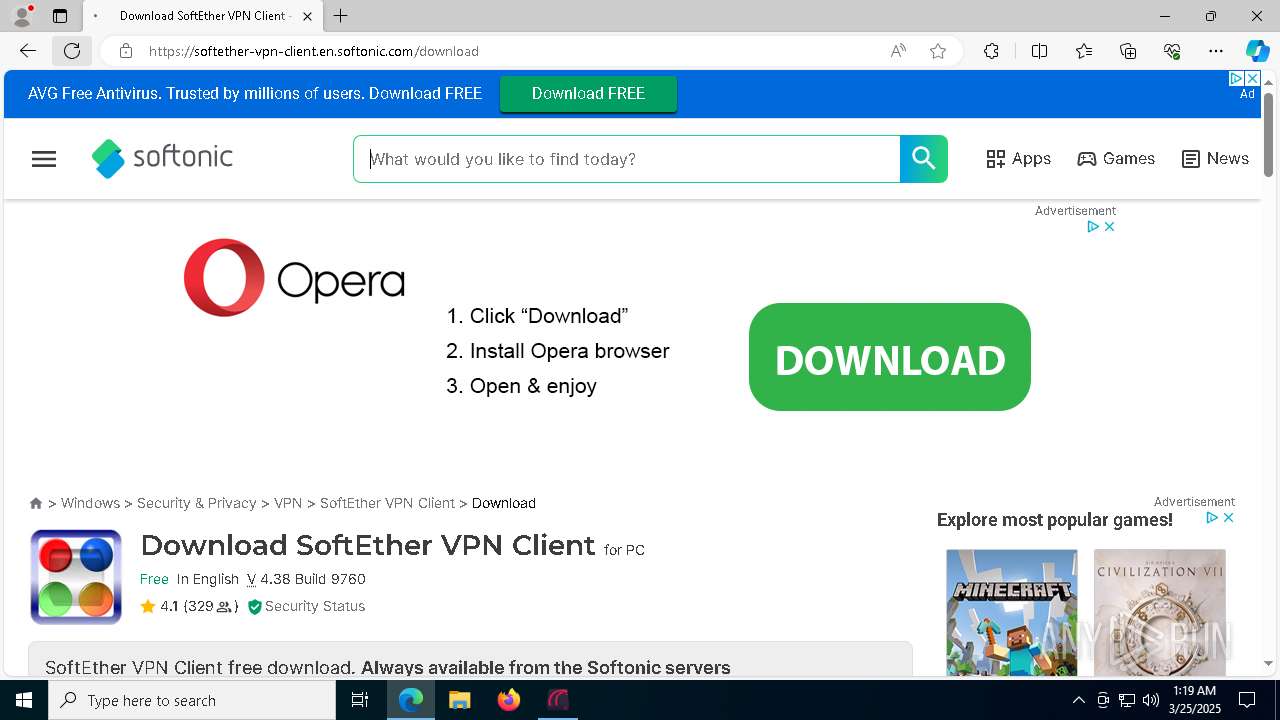Open the notification center icon

1247,700
